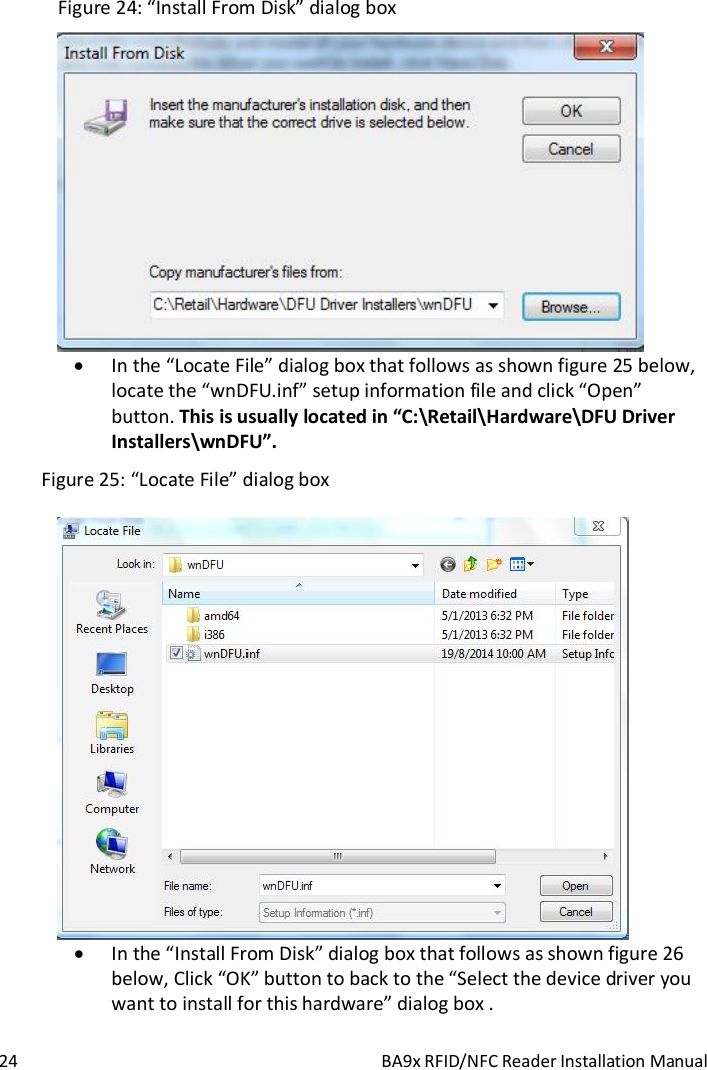Viewport: 707px width, 1070px height.
Task: Select the i386 folder
Action: (214, 635)
